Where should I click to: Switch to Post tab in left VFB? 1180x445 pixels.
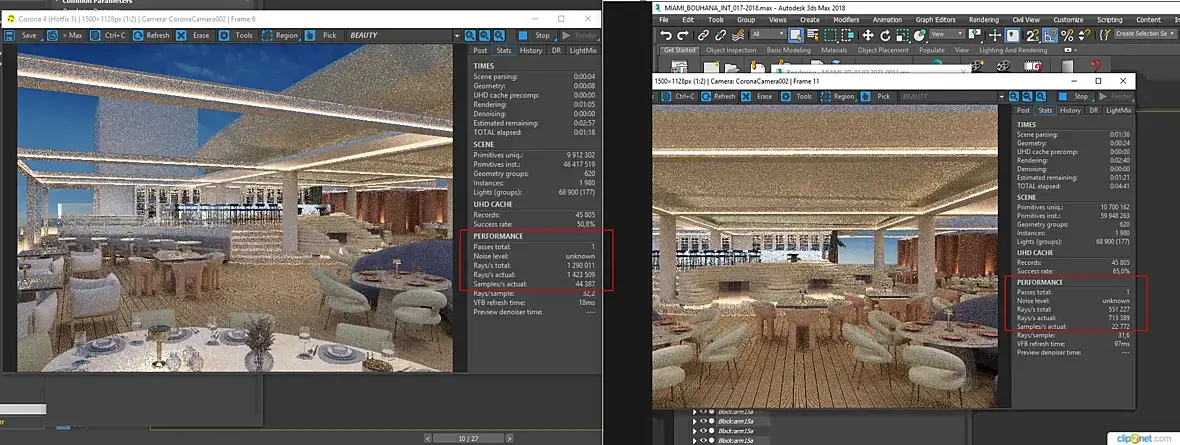pyautogui.click(x=480, y=50)
